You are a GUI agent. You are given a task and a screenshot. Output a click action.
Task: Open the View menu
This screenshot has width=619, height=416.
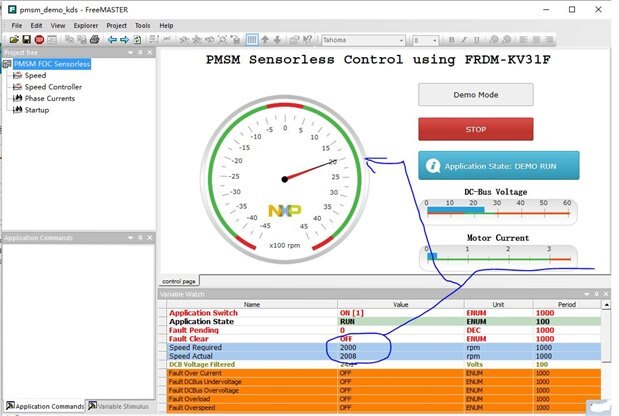(x=58, y=26)
